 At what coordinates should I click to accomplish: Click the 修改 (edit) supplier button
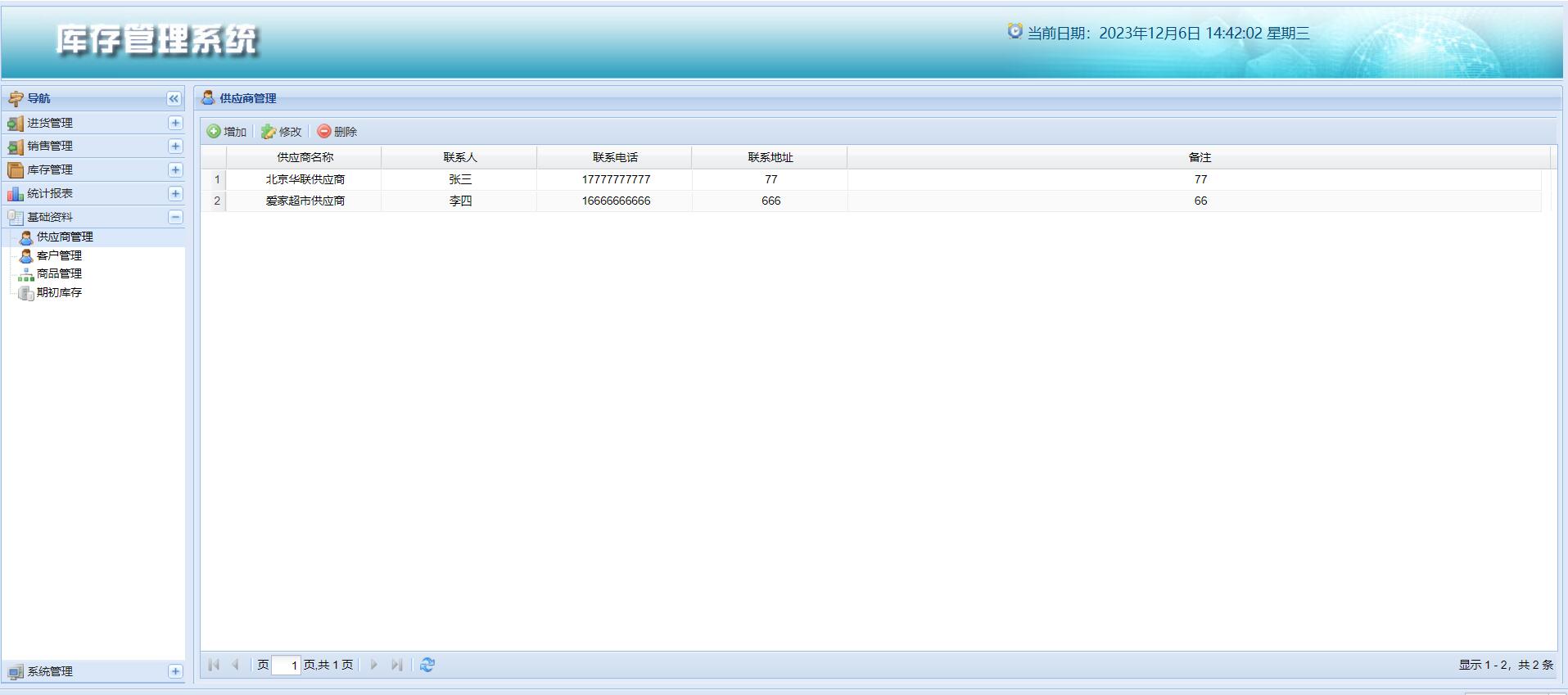282,131
